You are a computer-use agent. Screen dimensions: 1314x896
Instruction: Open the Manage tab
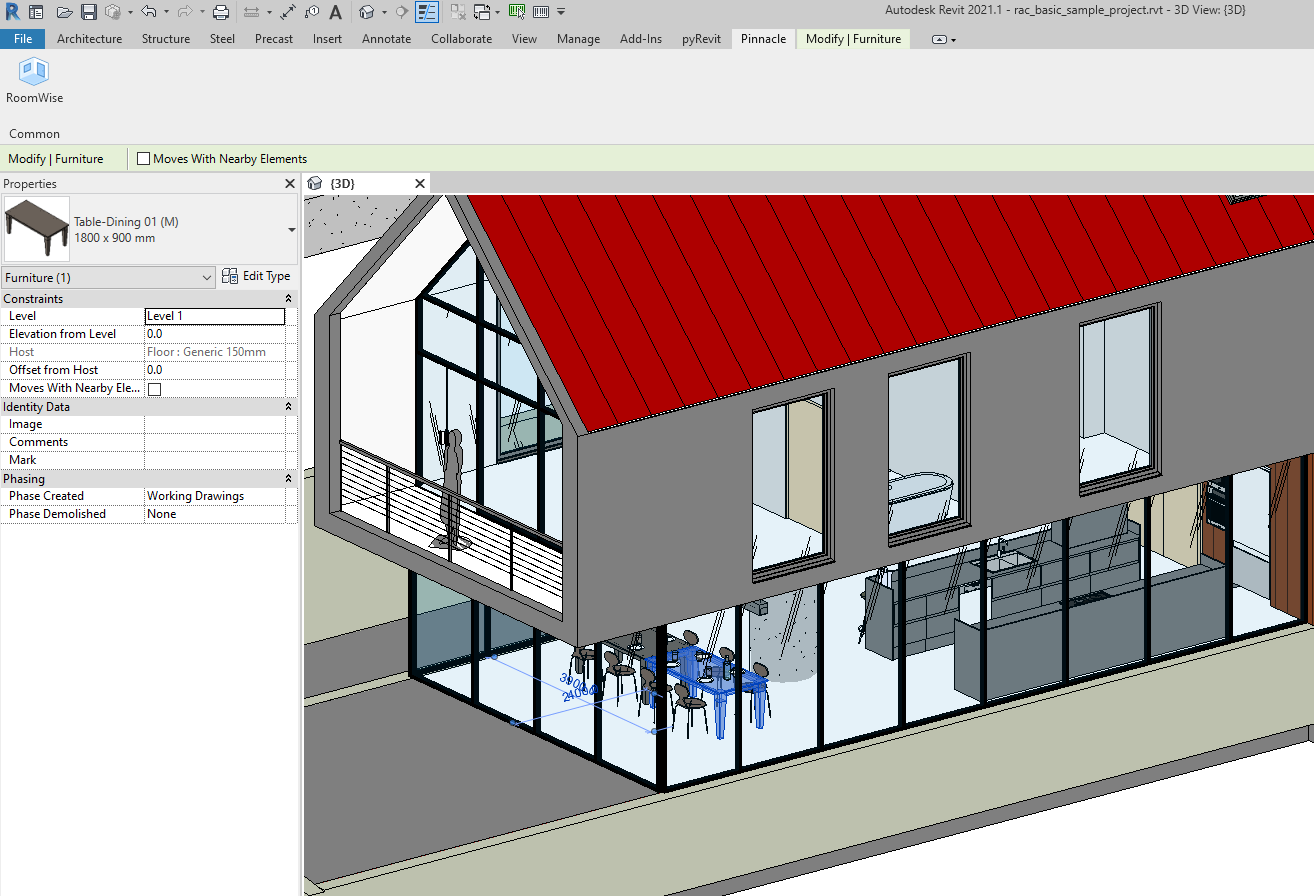[x=578, y=39]
